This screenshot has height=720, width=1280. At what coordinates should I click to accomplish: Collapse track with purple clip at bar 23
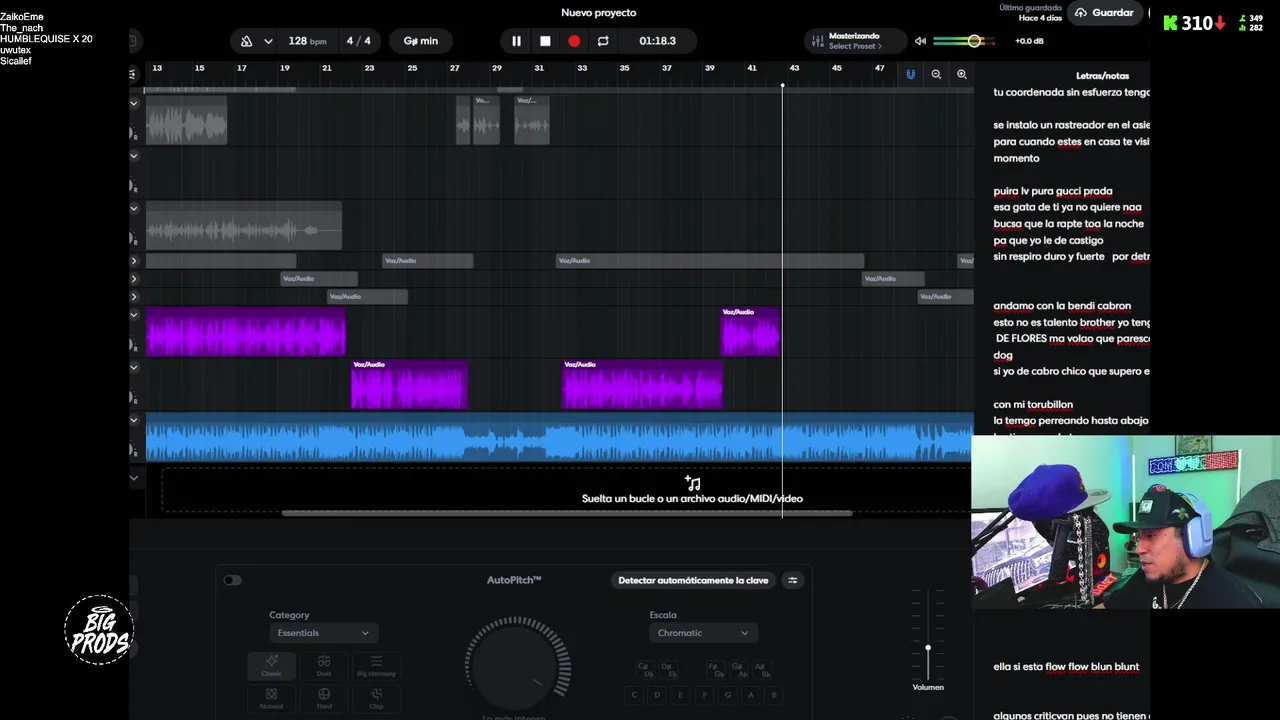134,367
